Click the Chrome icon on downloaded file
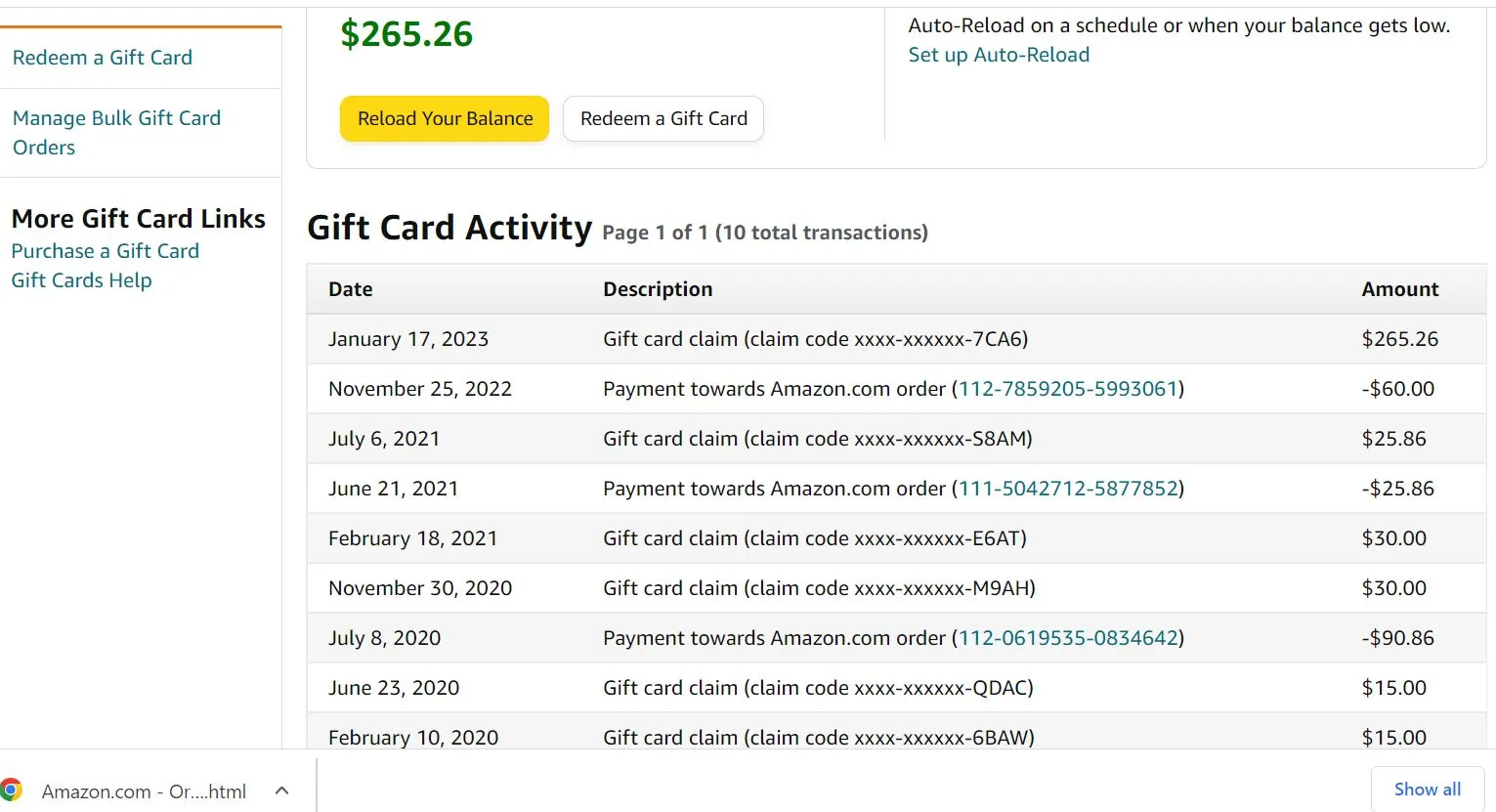The width and height of the screenshot is (1496, 812). coord(12,790)
